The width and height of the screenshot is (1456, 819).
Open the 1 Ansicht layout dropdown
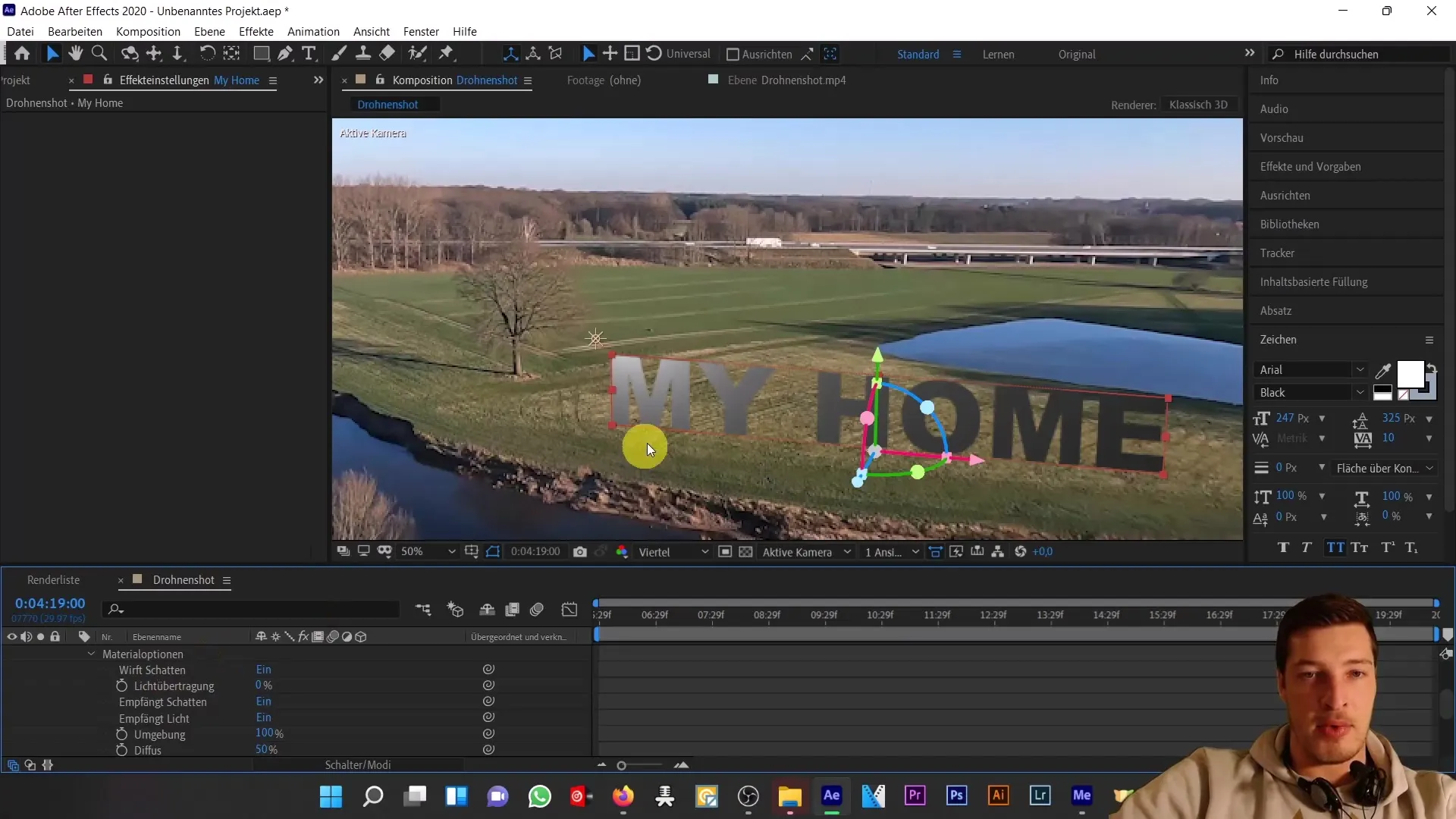tap(892, 552)
